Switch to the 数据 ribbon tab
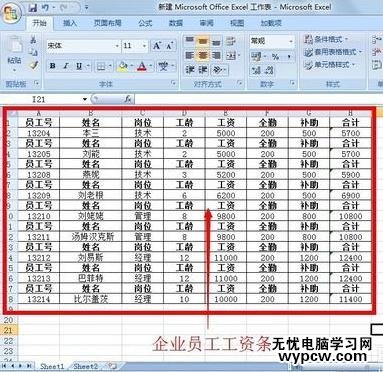383x372 pixels. (x=176, y=23)
